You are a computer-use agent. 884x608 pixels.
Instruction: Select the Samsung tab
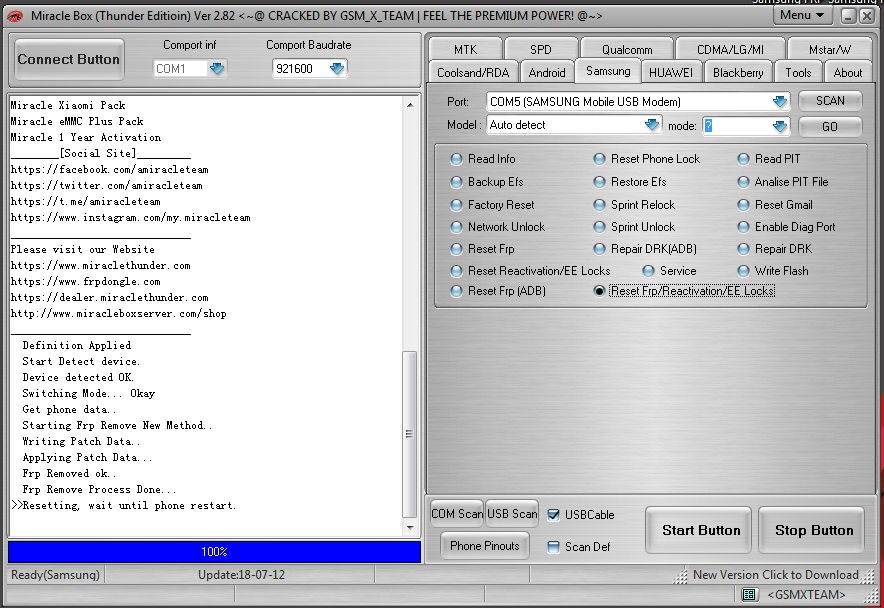[608, 71]
